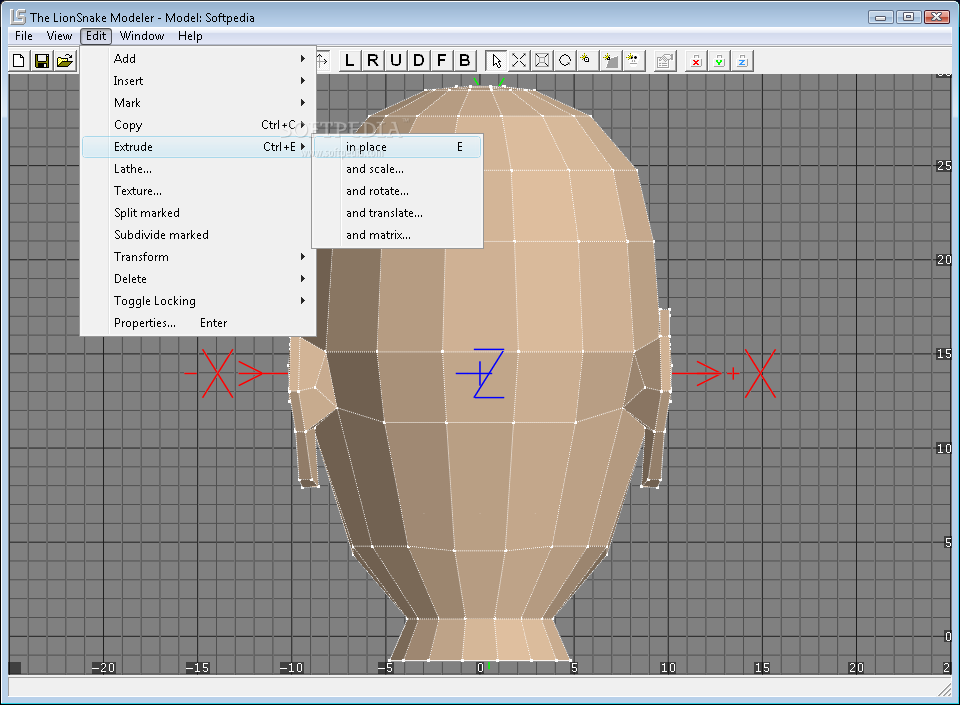Open a model file via folder icon
This screenshot has width=960, height=705.
pyautogui.click(x=65, y=61)
